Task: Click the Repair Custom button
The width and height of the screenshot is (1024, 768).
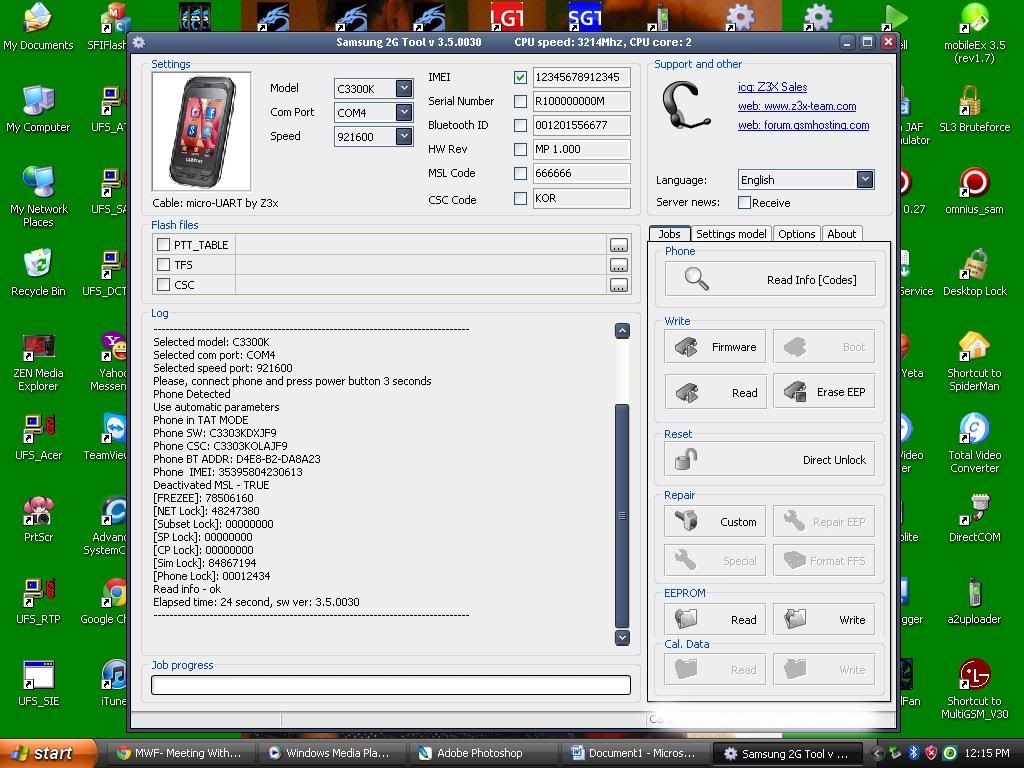Action: pos(715,521)
